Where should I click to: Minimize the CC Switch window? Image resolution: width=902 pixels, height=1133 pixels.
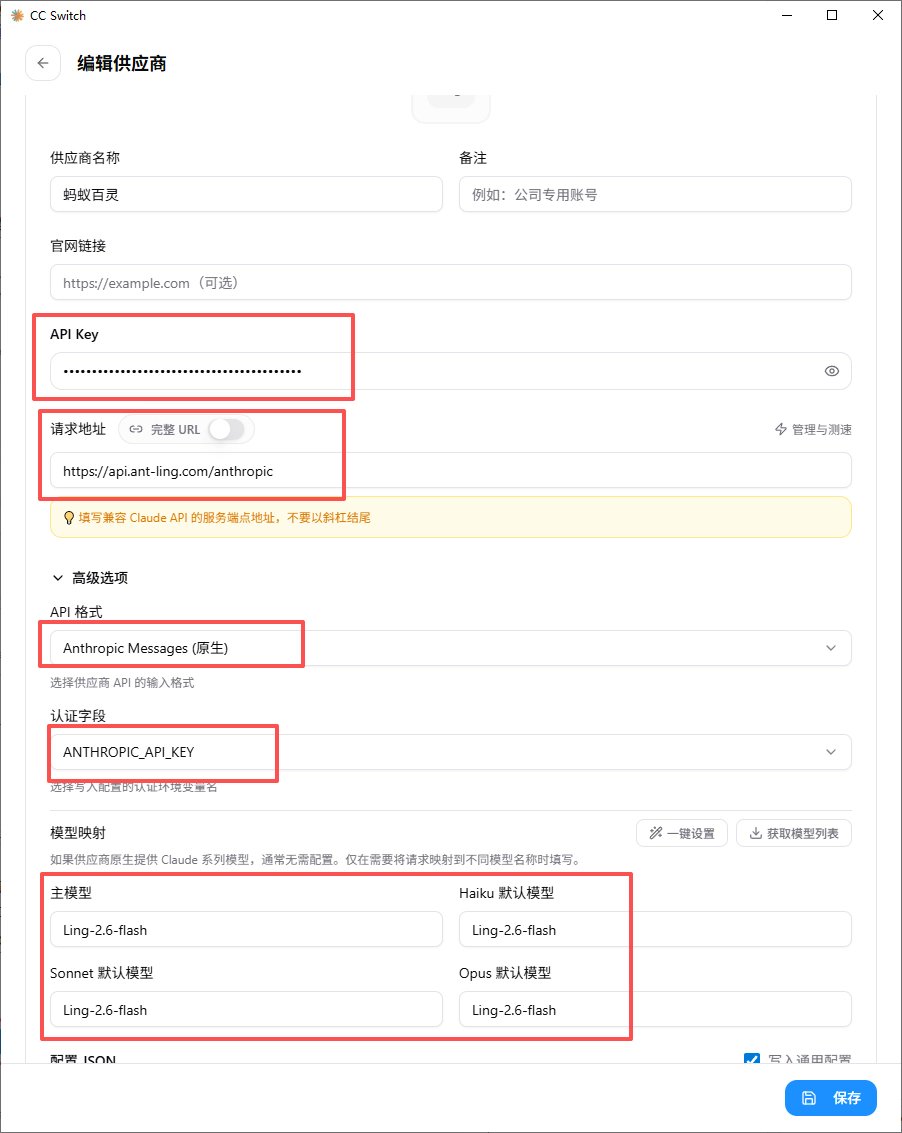click(787, 15)
